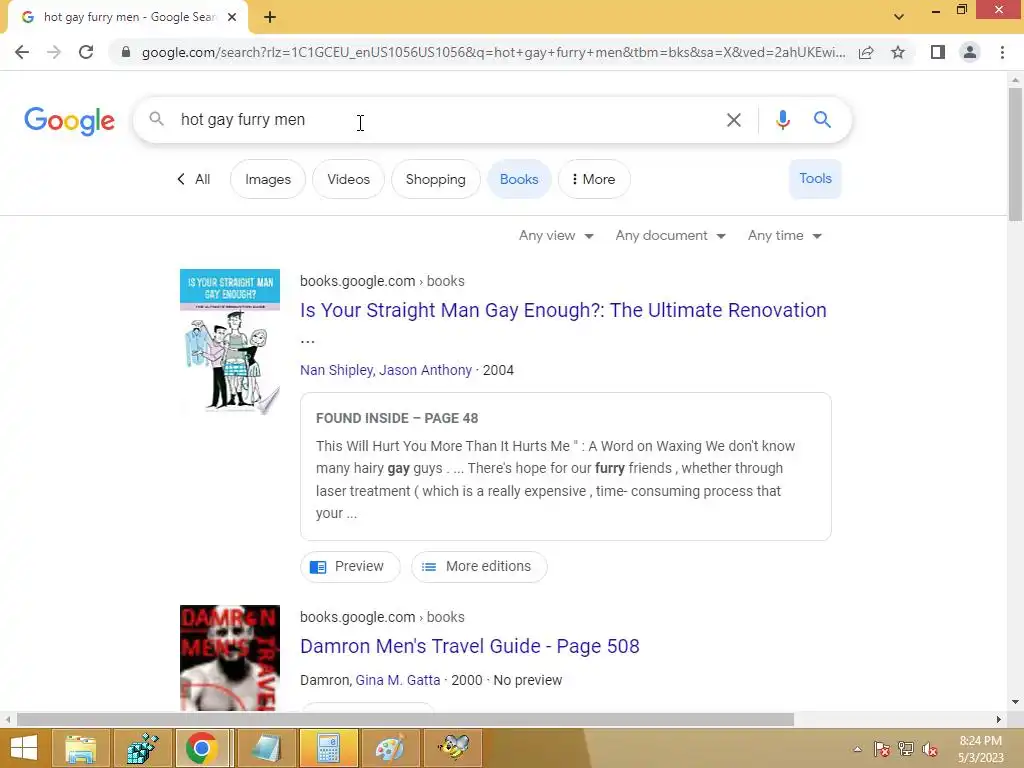This screenshot has width=1024, height=768.
Task: Click the network tray icon
Action: point(906,749)
